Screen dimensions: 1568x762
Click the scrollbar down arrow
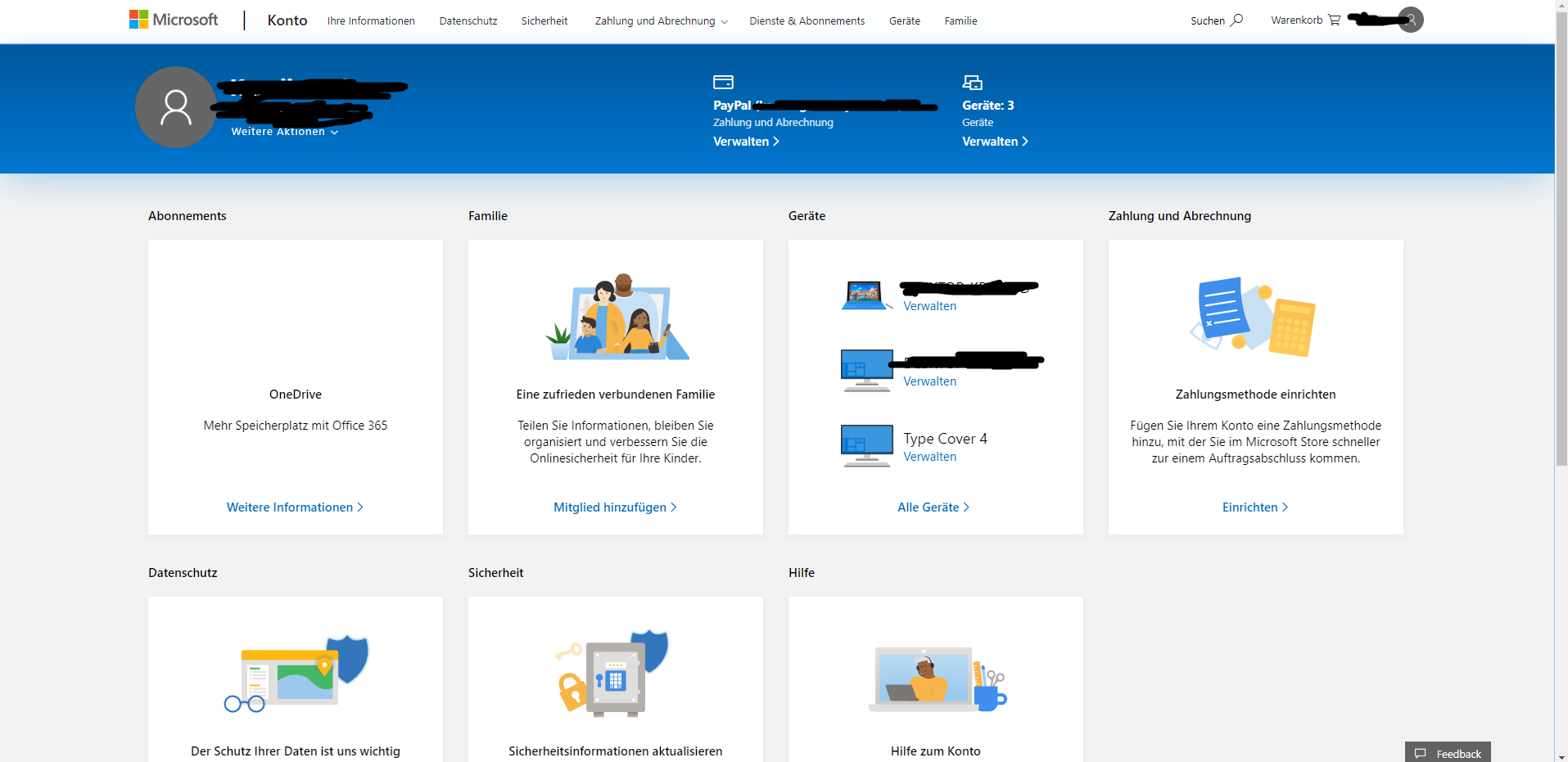tap(1561, 756)
